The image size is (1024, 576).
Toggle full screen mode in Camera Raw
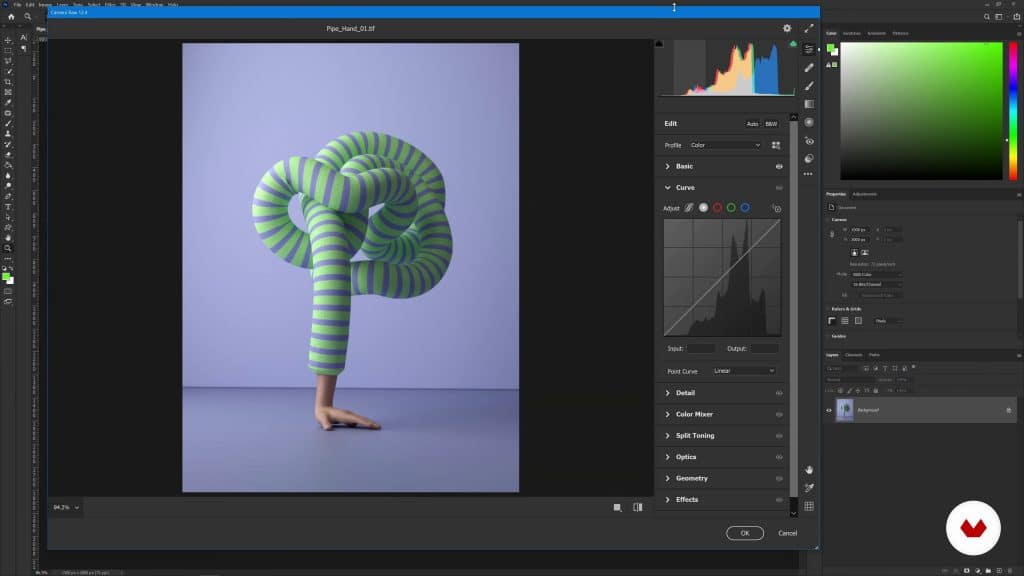(809, 29)
